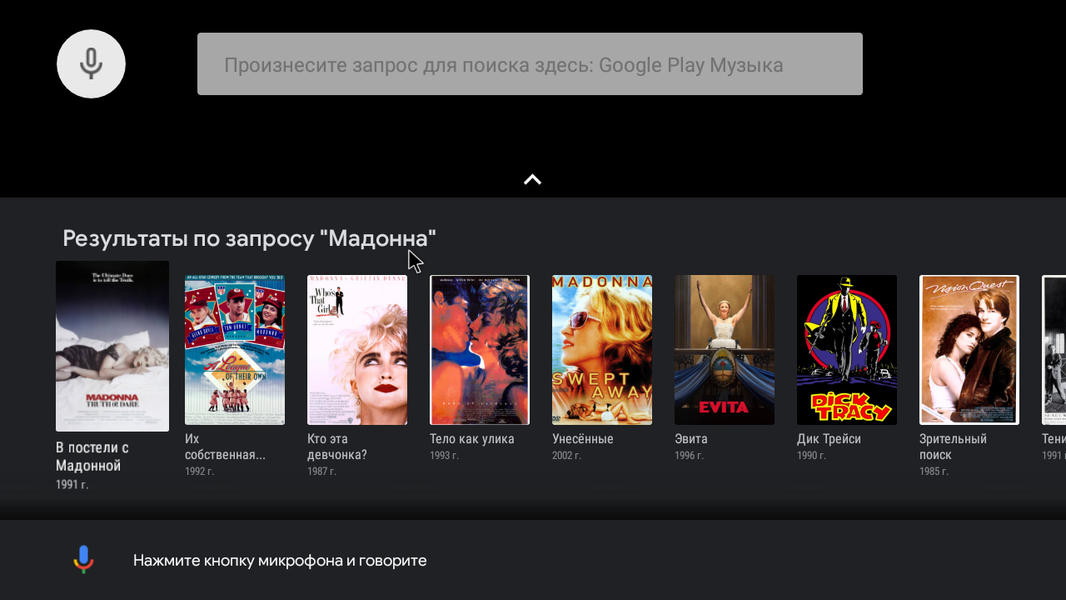
Task: Open the A League of Their Own poster
Action: pyautogui.click(x=235, y=350)
